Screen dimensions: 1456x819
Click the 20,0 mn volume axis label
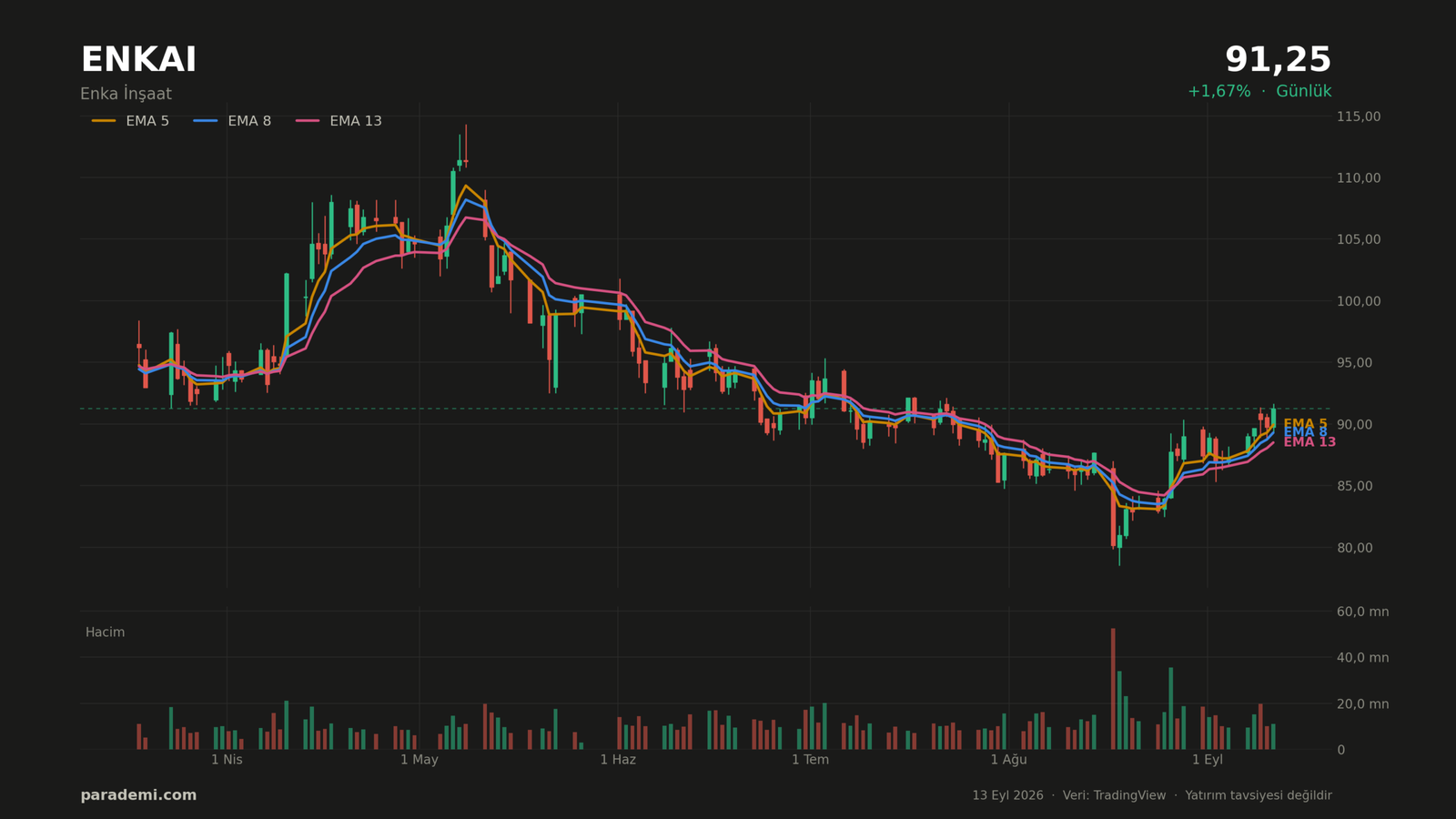[x=1362, y=703]
